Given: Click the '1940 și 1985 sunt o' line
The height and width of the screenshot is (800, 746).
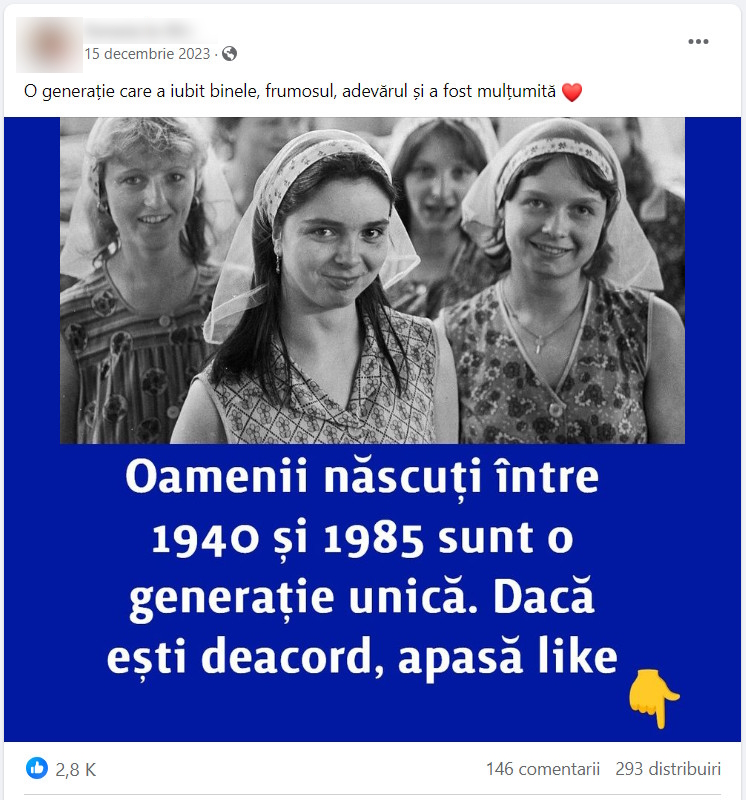Looking at the screenshot, I should pyautogui.click(x=362, y=539).
